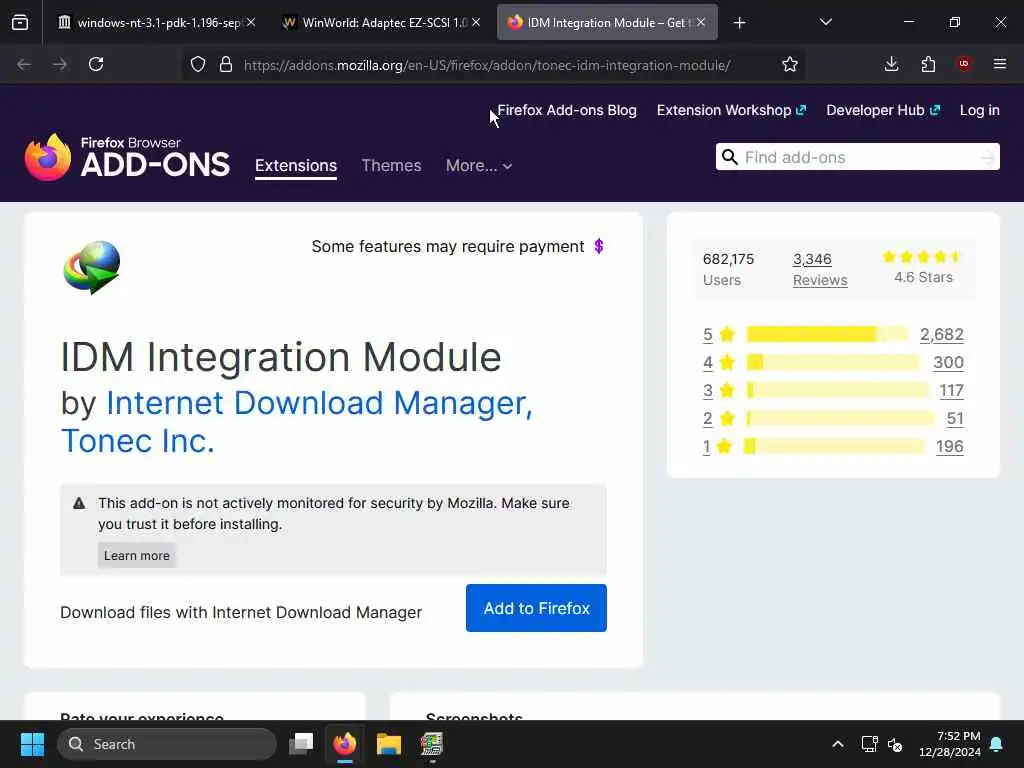The width and height of the screenshot is (1024, 768).
Task: Open the clock showing 7:52 PM
Action: tap(950, 744)
